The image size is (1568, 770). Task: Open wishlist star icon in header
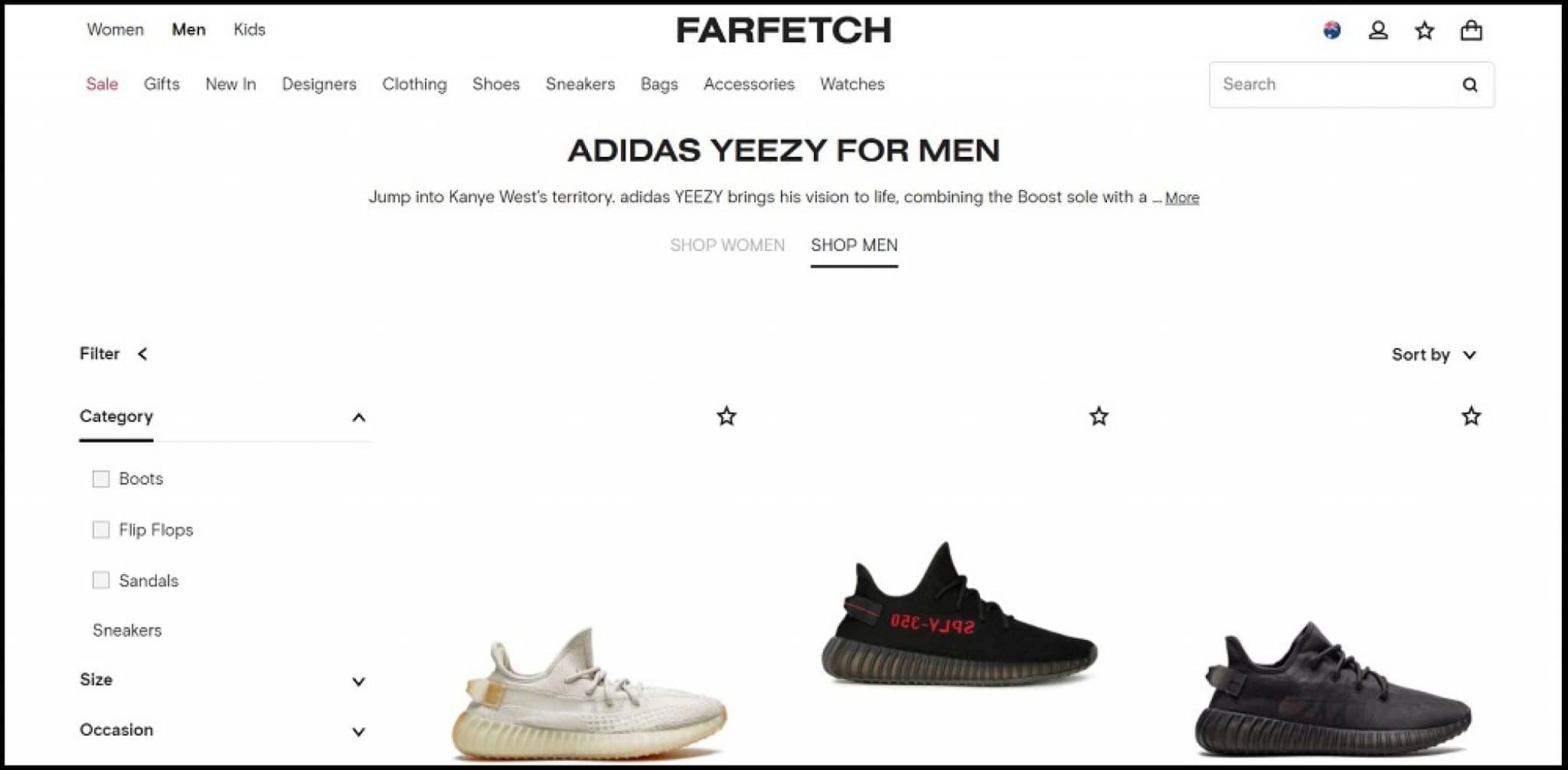click(x=1424, y=31)
